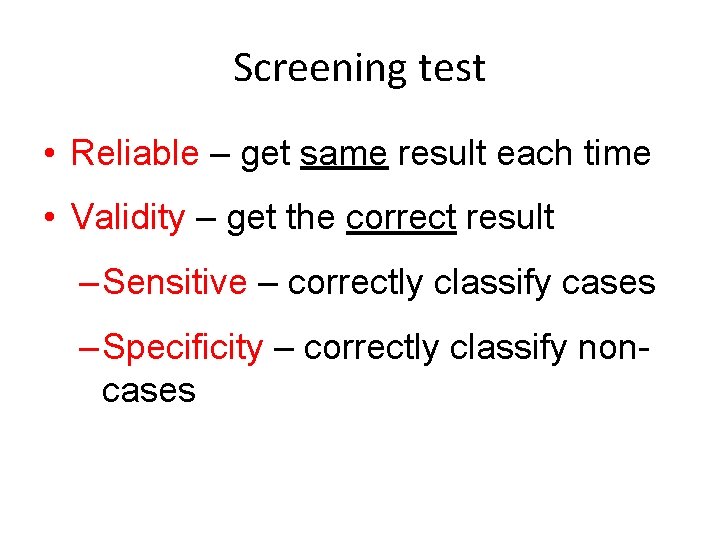This screenshot has height=540, width=720.
Task: Click the bullet point before "Validity"
Action: point(49,219)
